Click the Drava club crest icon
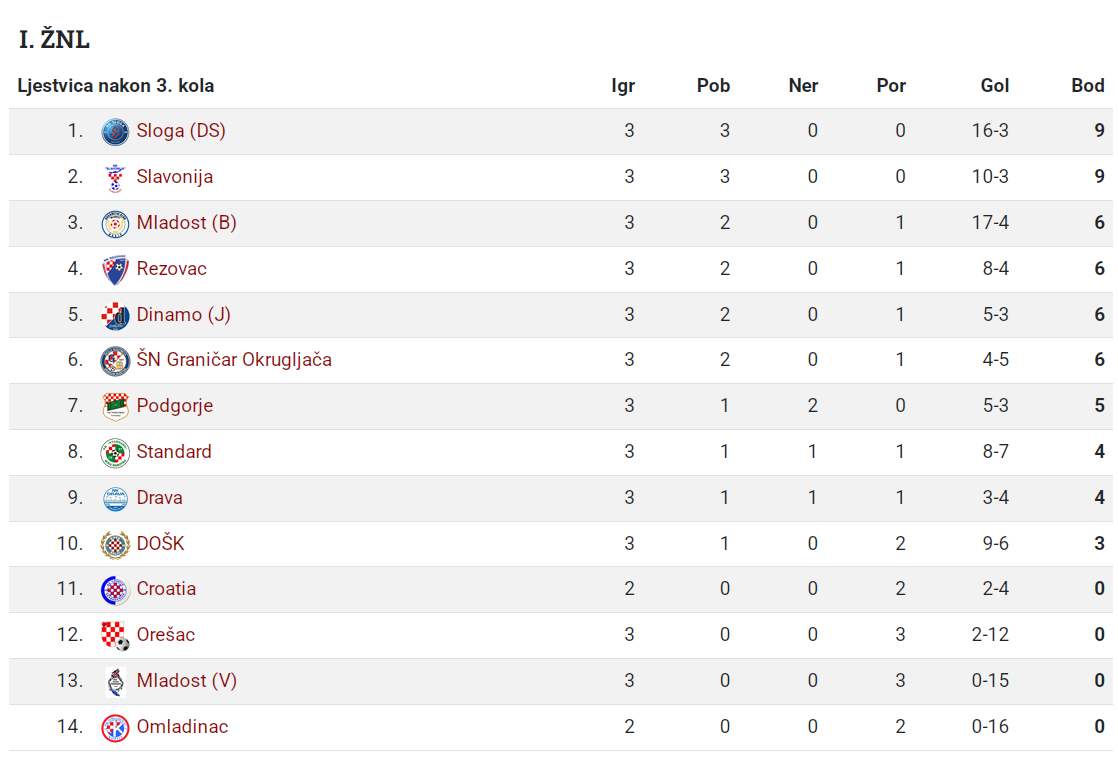The width and height of the screenshot is (1118, 771). point(115,499)
